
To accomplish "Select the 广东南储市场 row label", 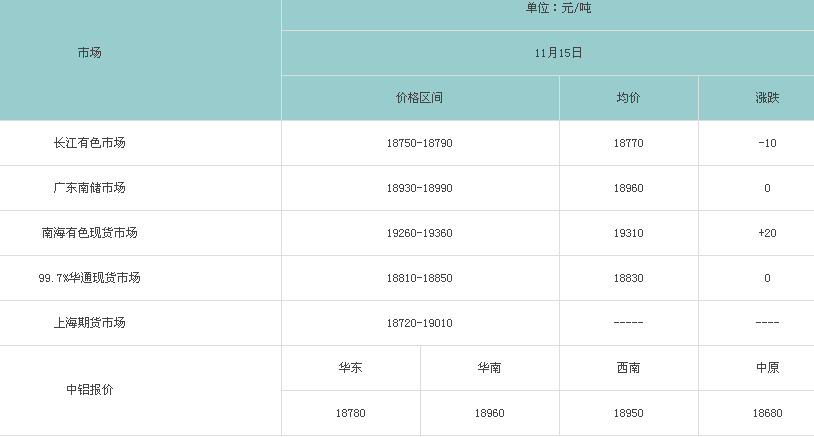I will [89, 188].
